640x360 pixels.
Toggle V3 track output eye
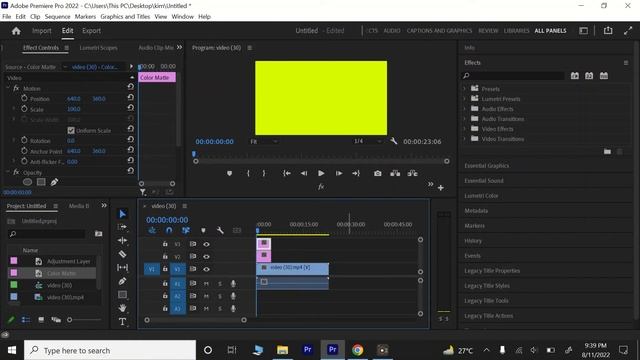(206, 244)
